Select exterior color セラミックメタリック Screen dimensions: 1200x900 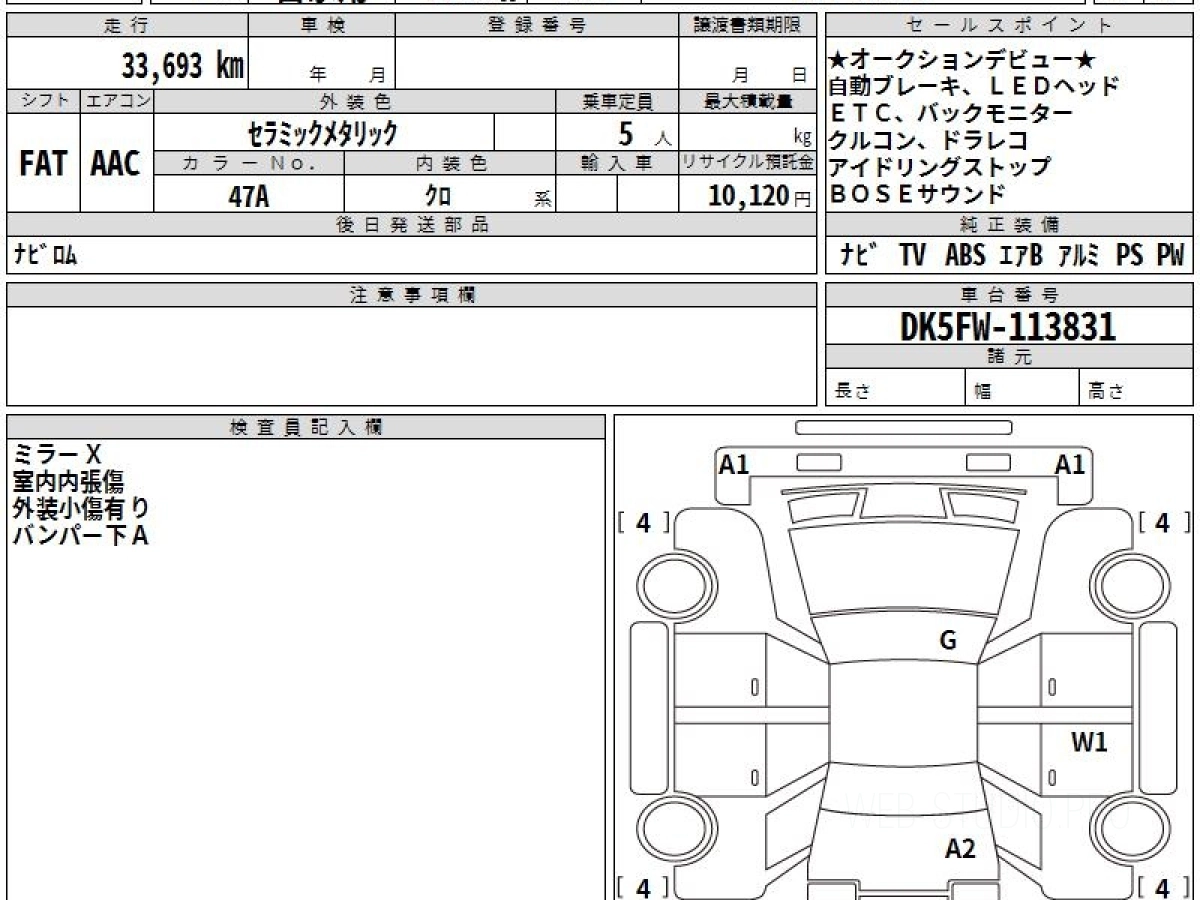(323, 132)
